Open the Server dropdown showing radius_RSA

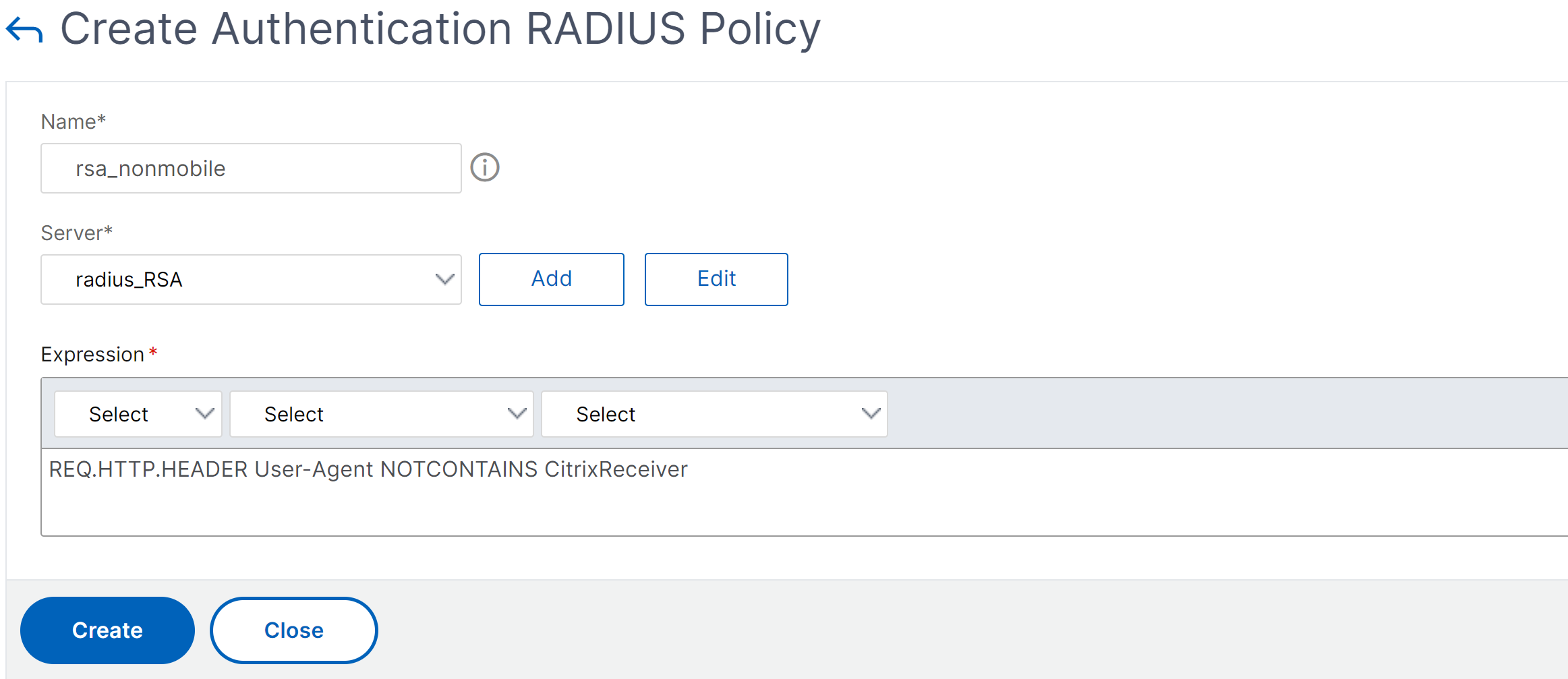pos(251,279)
